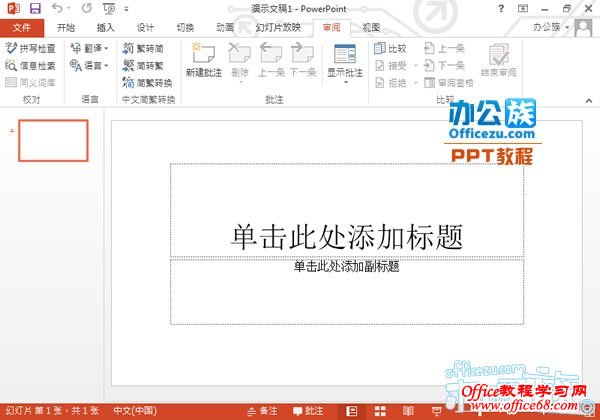Convert text with 简转繁
Image resolution: width=600 pixels, height=420 pixels.
click(143, 65)
